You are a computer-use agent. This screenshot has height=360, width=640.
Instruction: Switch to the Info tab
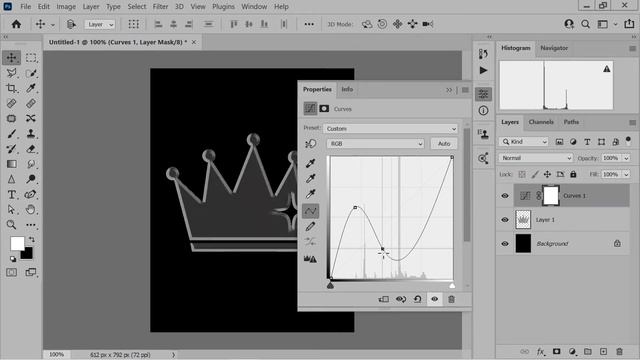tap(347, 89)
